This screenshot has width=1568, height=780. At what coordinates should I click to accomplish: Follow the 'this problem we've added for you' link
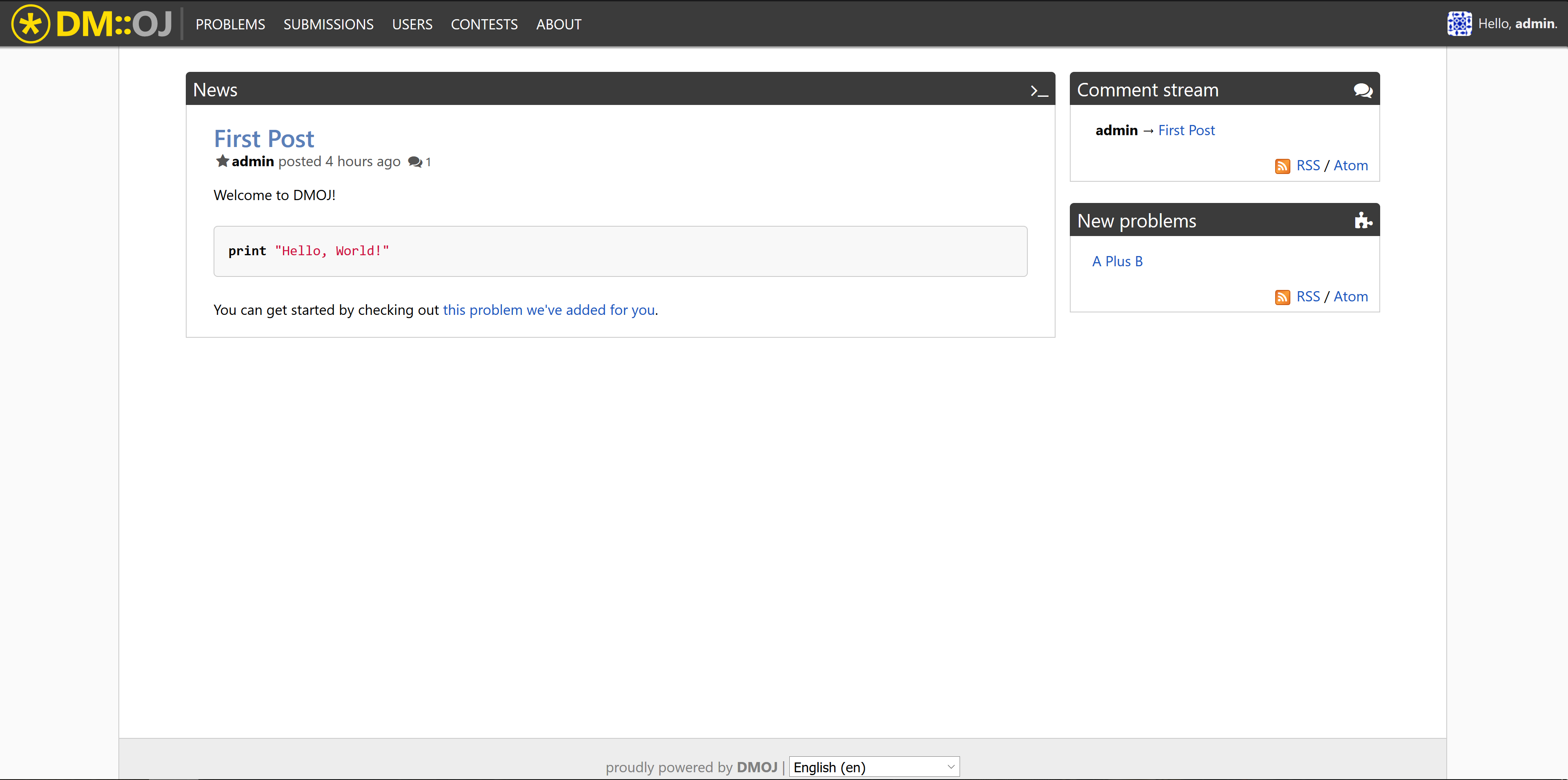[x=548, y=310]
